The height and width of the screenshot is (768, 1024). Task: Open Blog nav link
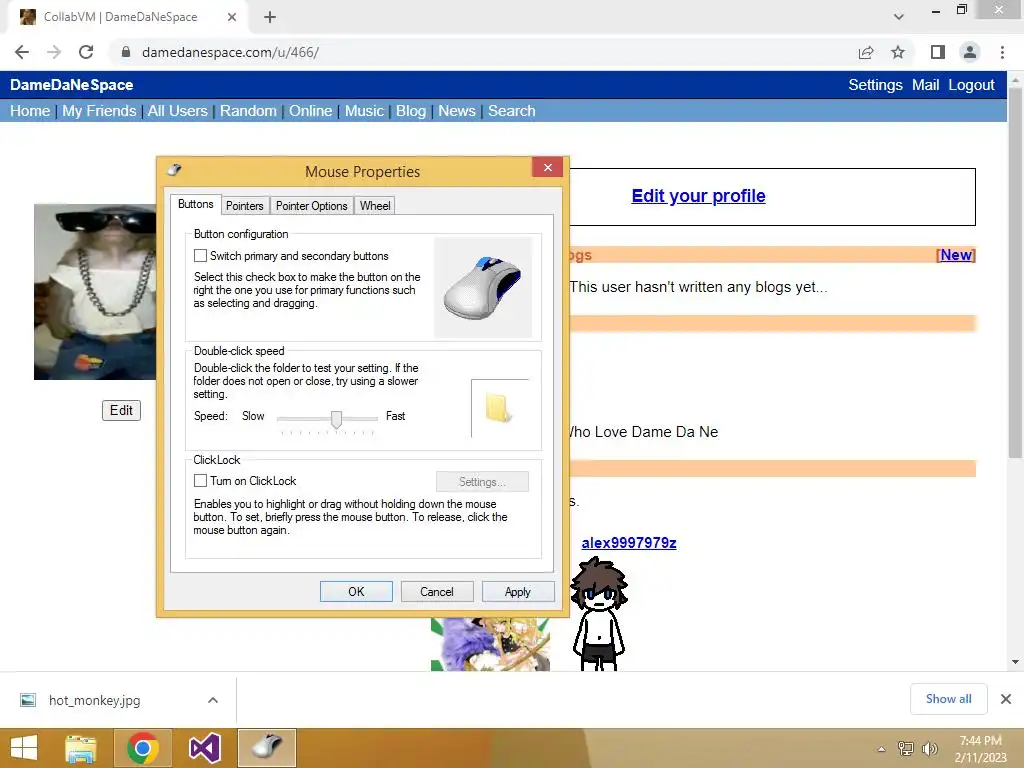[x=411, y=111]
